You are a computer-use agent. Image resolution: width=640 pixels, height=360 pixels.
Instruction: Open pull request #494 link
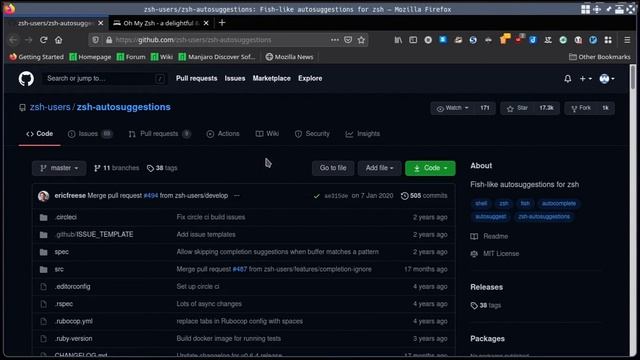(151, 196)
